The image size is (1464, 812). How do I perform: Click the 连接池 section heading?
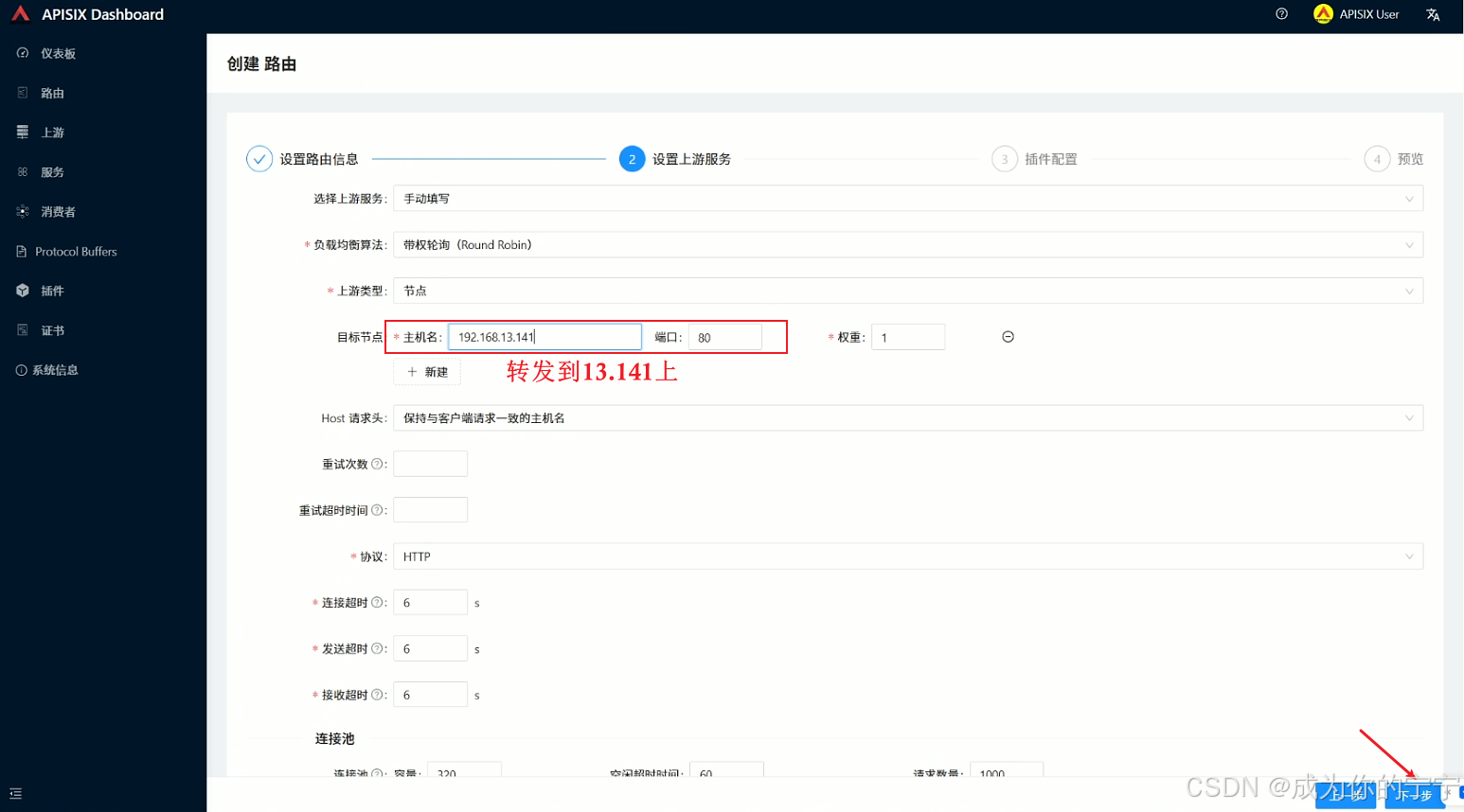coord(334,738)
